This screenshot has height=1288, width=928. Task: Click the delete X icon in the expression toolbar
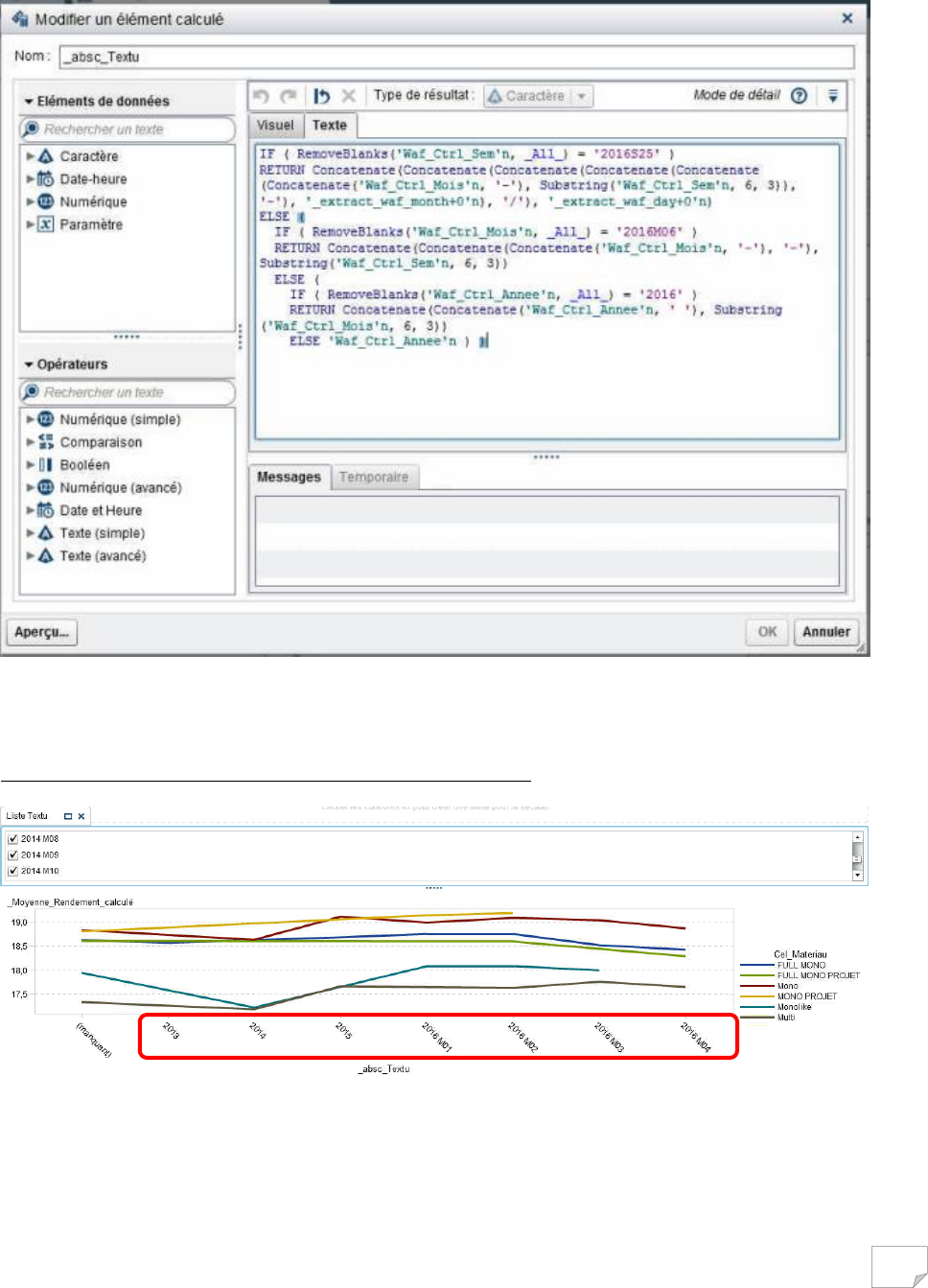(349, 96)
